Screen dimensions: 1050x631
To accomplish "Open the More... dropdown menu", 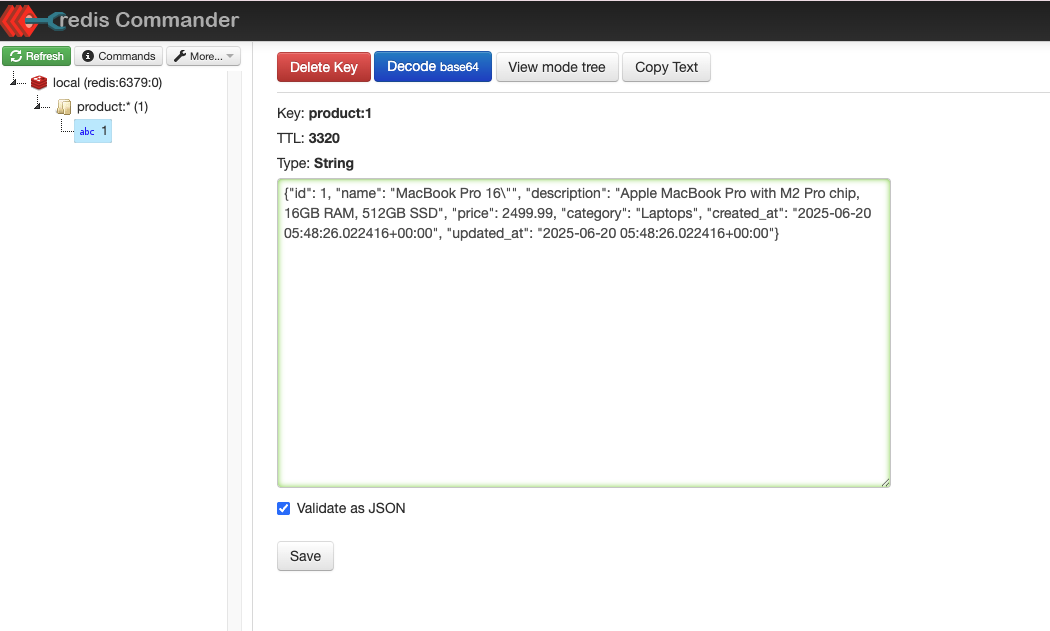I will tap(203, 56).
